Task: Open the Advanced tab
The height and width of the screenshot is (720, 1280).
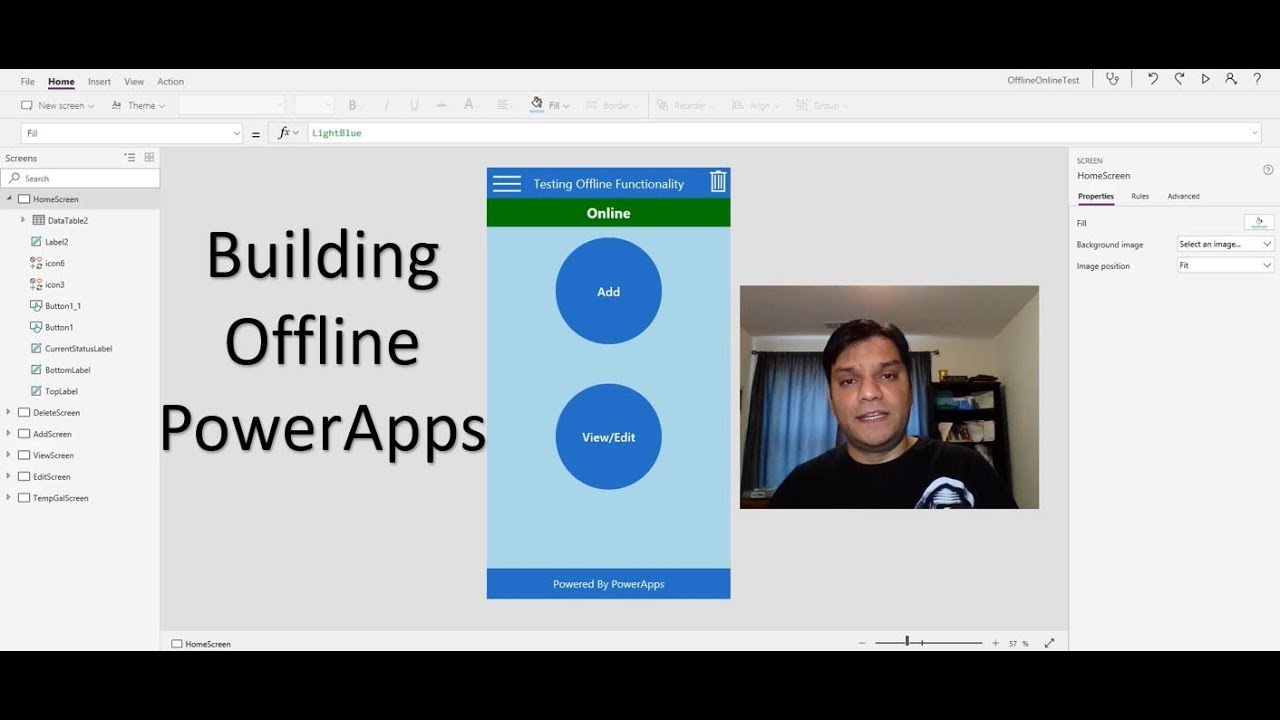Action: tap(1183, 196)
